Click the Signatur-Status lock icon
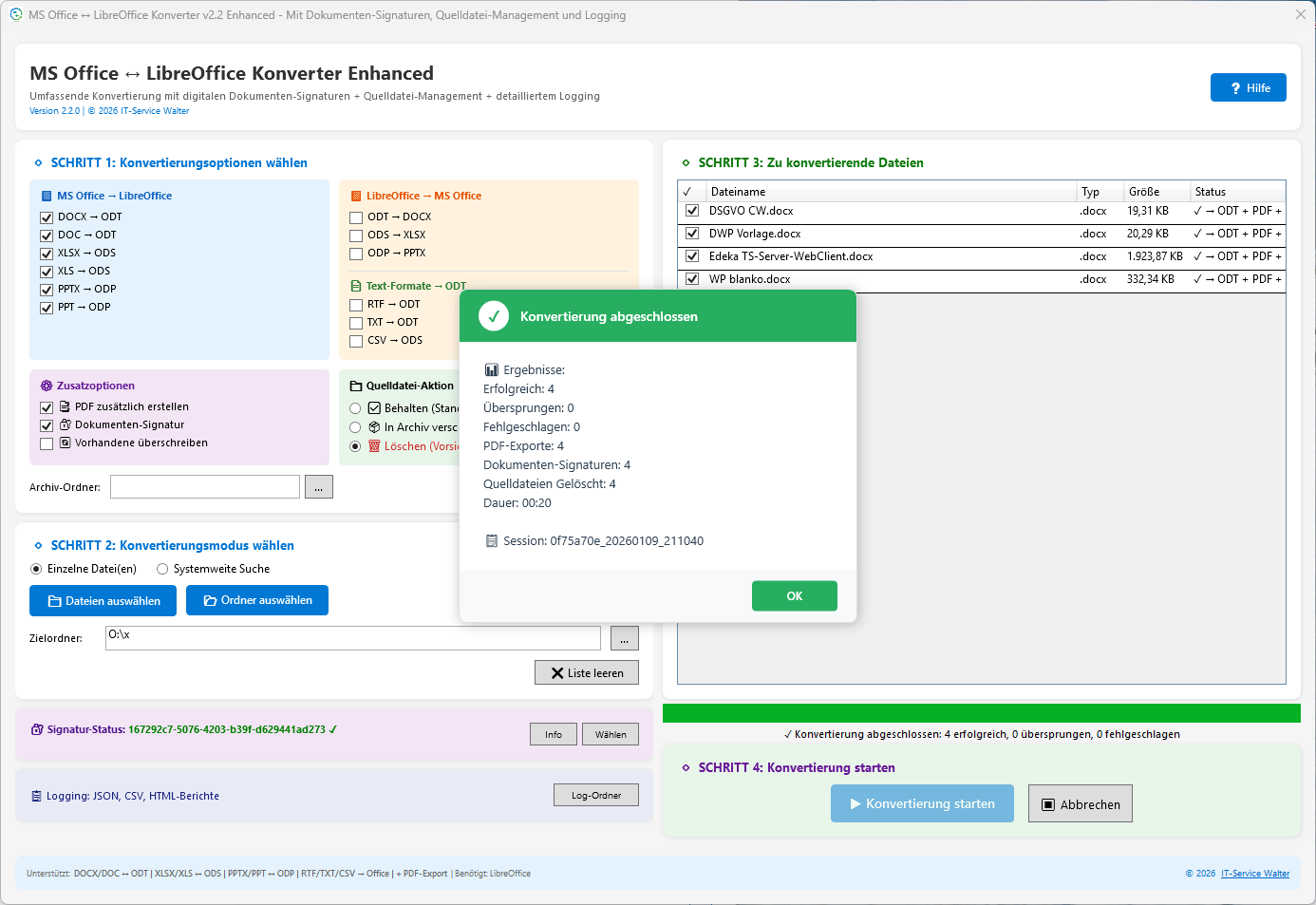The height and width of the screenshot is (905, 1316). 37,729
